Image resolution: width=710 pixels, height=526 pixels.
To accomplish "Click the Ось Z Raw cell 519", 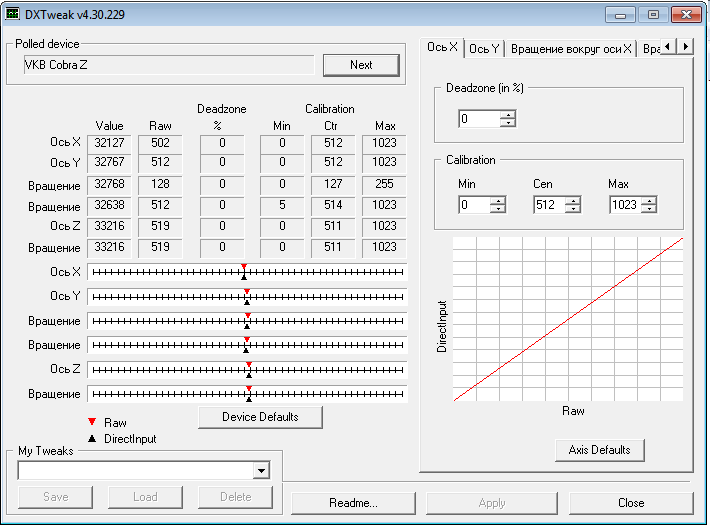I will (160, 226).
